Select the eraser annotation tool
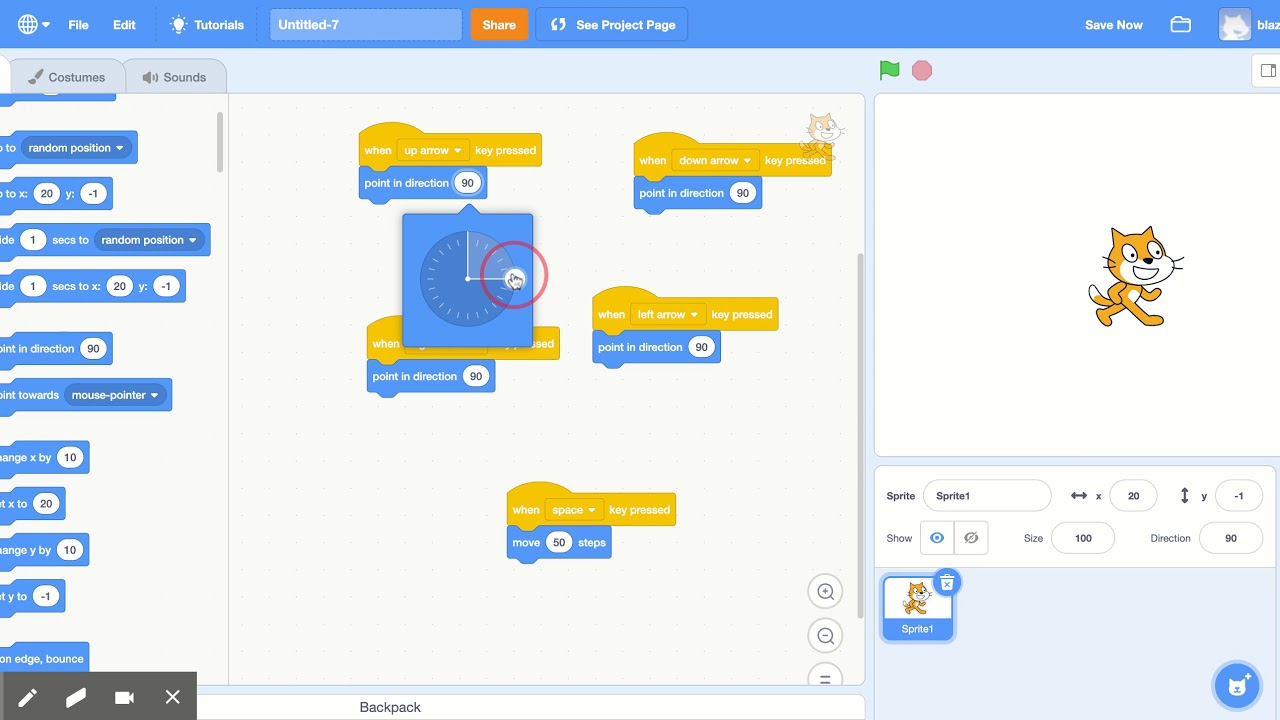 pos(76,698)
